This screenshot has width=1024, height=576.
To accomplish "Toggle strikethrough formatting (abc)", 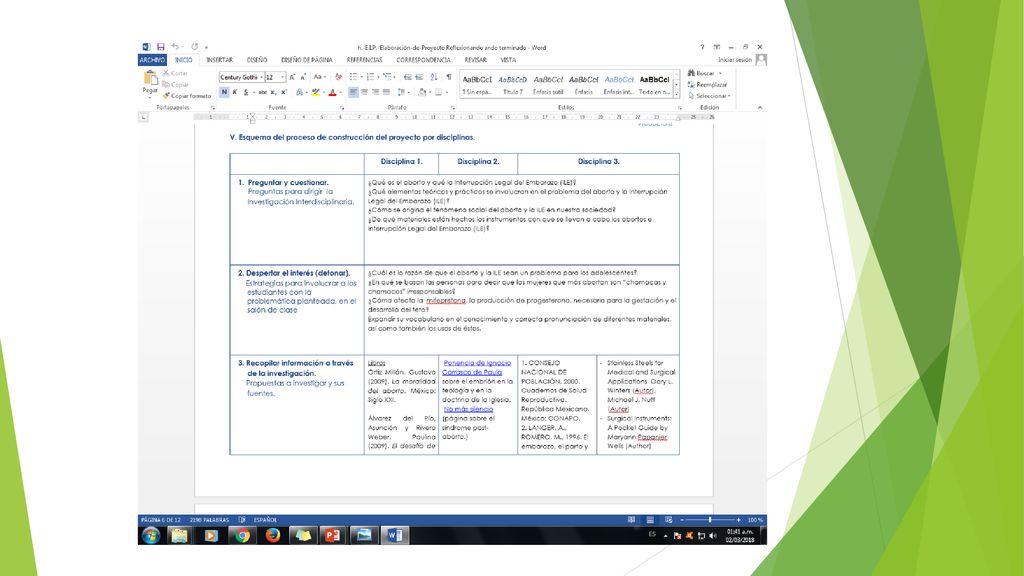I will click(262, 93).
